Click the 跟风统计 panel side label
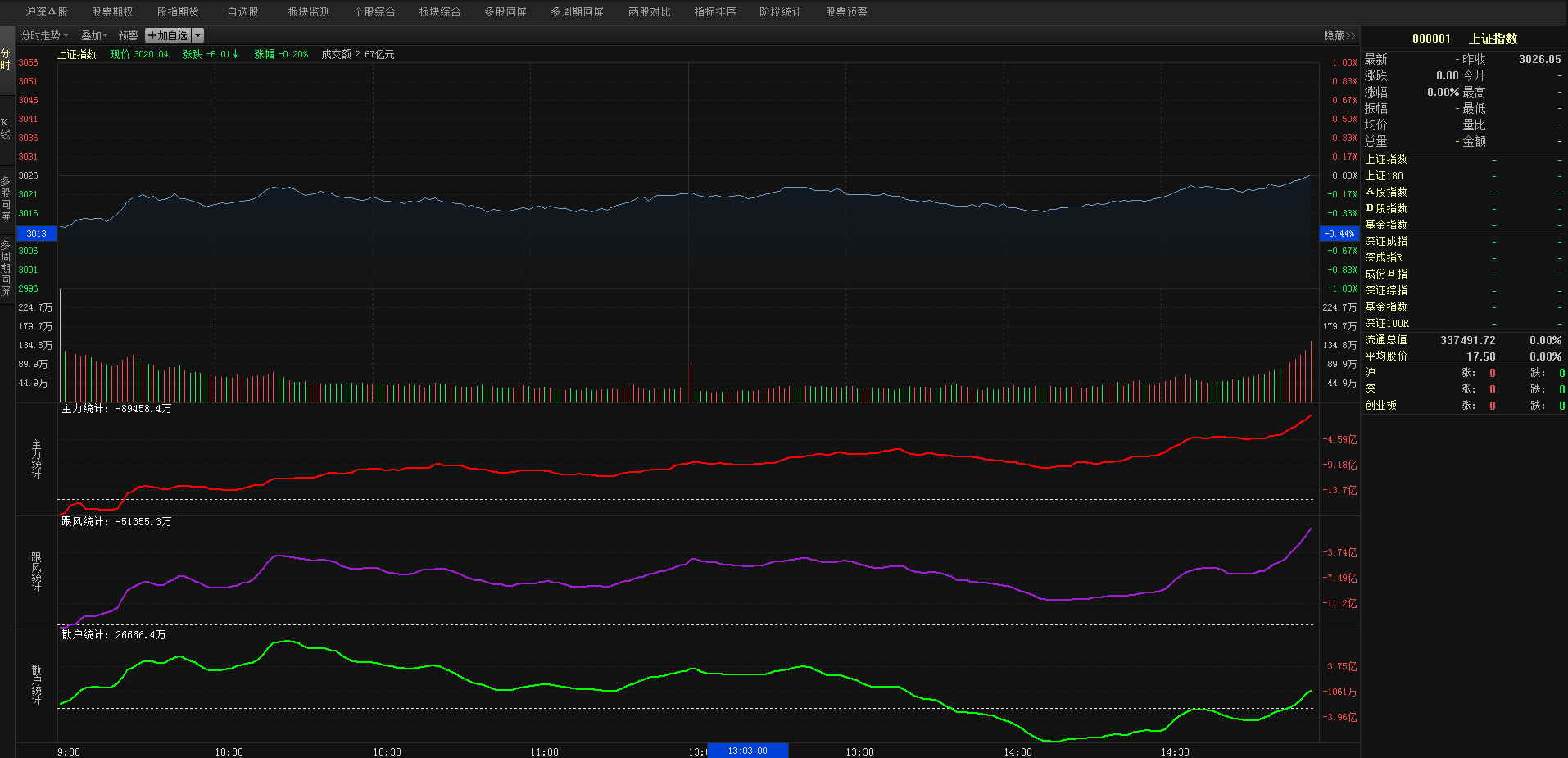The height and width of the screenshot is (758, 1568). [36, 572]
